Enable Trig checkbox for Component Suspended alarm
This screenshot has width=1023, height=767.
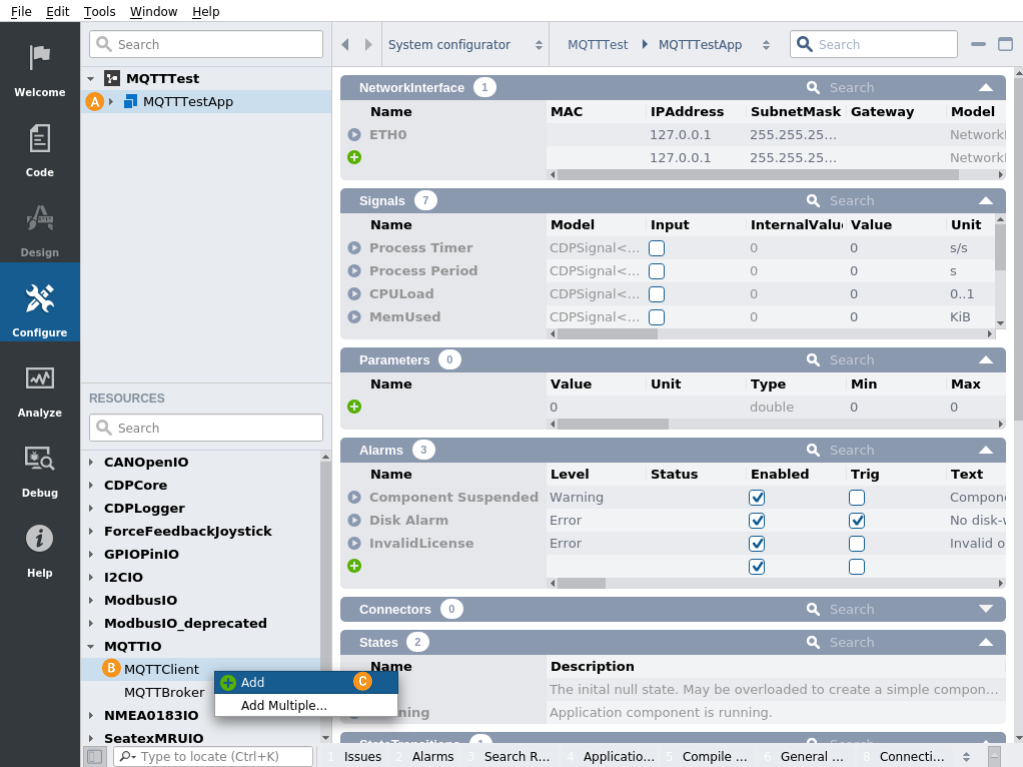pos(857,497)
